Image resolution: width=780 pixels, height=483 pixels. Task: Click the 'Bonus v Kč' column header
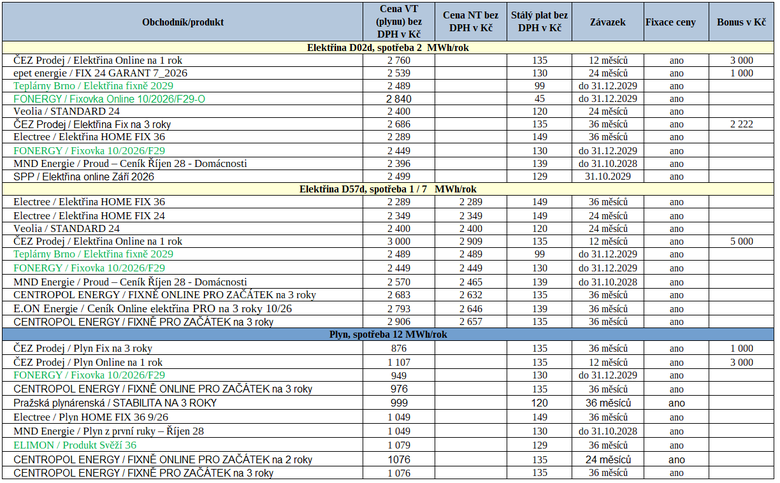coord(741,22)
